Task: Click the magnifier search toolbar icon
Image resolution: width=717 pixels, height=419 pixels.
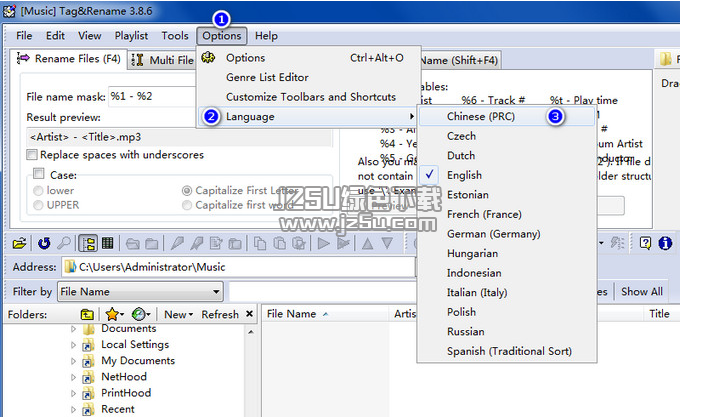Action: pyautogui.click(x=64, y=243)
